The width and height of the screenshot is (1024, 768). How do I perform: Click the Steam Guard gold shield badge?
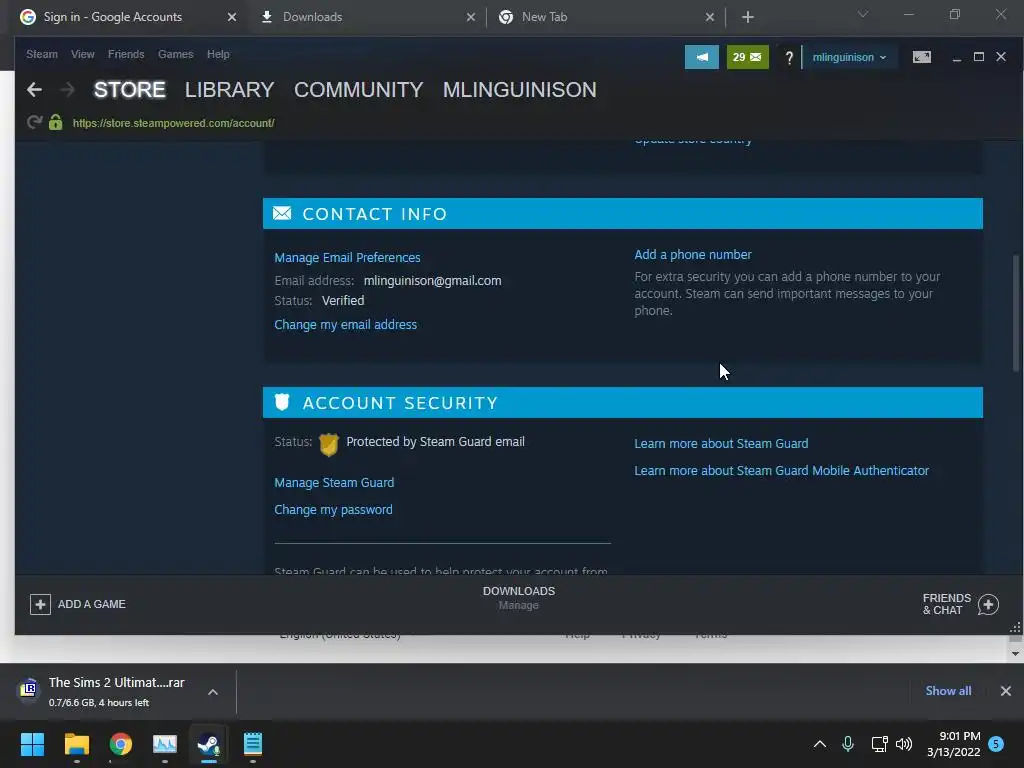click(x=328, y=444)
